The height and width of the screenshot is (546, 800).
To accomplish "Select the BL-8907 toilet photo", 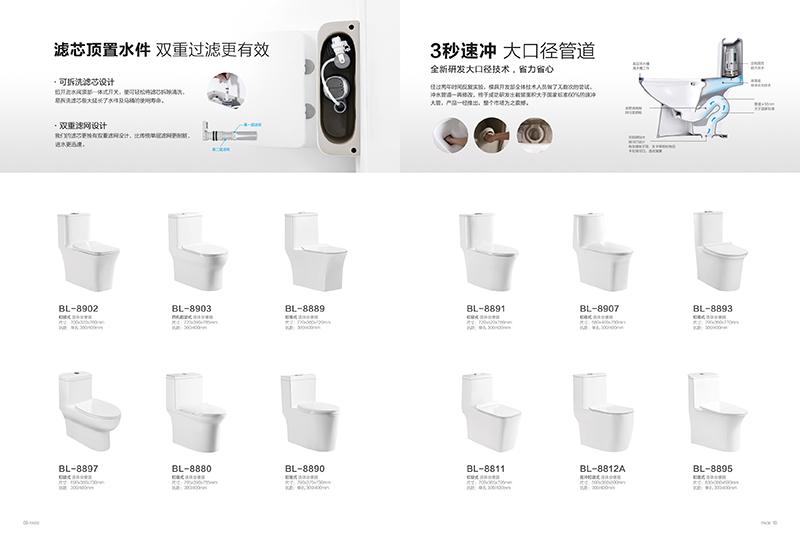I will [603, 251].
